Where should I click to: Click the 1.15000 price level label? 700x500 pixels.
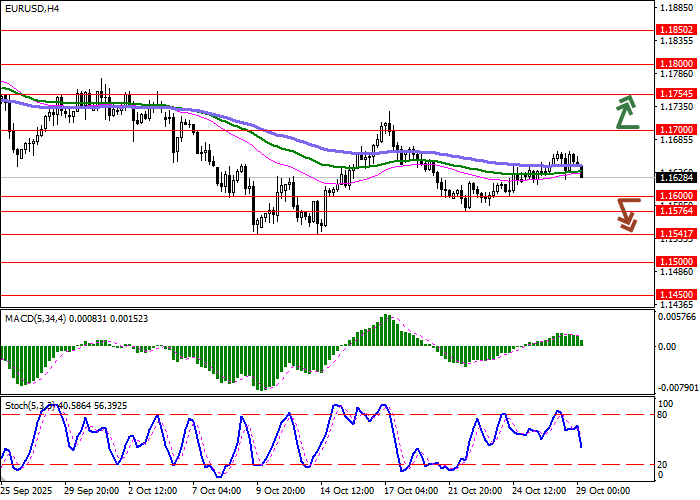click(677, 261)
